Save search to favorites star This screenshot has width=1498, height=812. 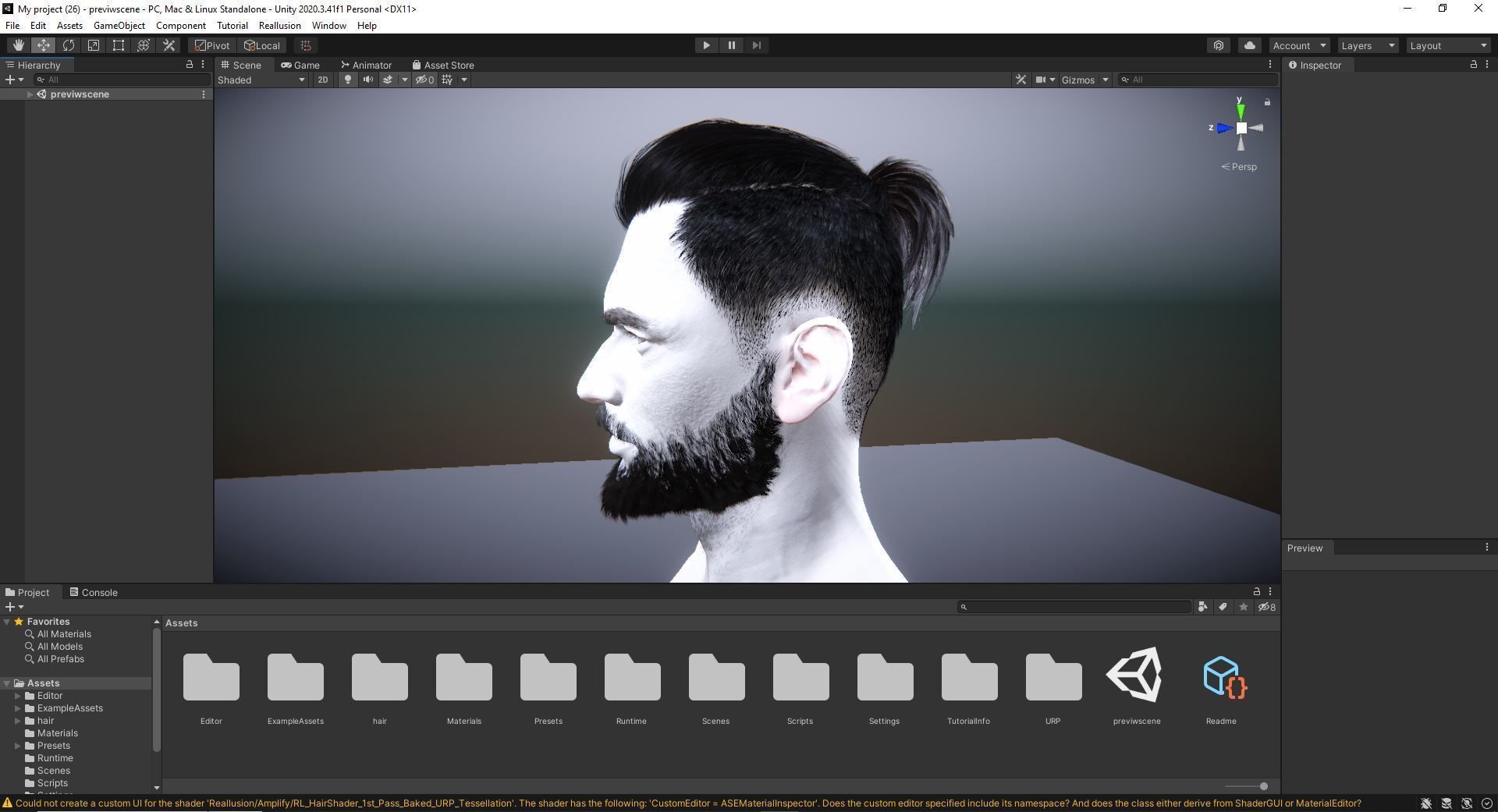1244,607
